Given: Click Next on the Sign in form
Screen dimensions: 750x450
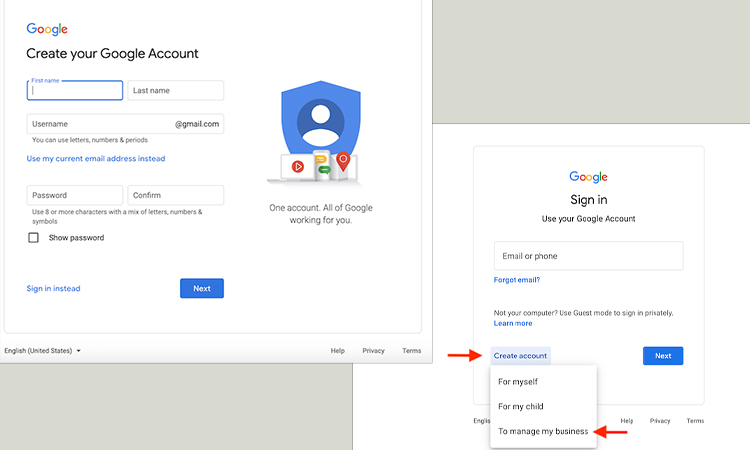Looking at the screenshot, I should point(663,356).
